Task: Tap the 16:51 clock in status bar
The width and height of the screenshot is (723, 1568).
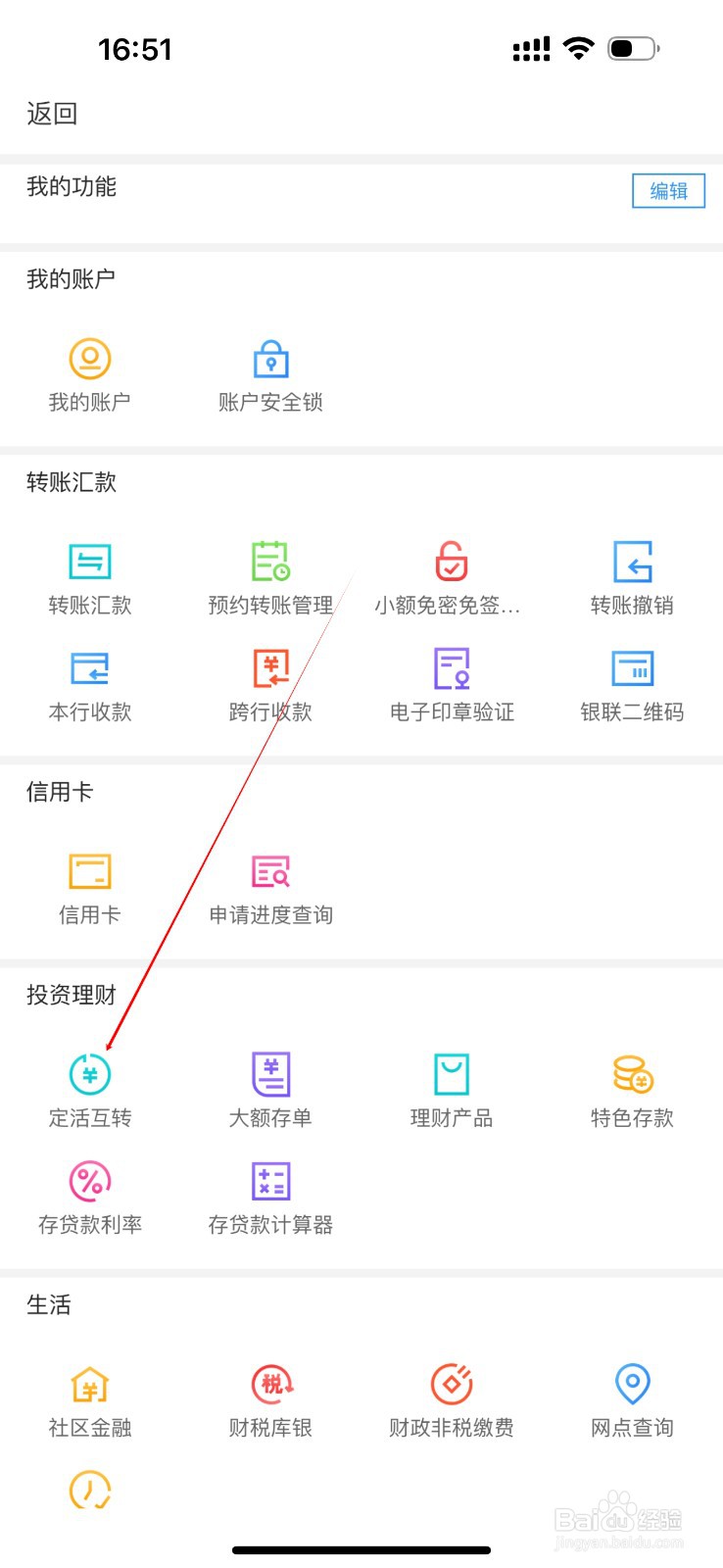Action: coord(135,49)
